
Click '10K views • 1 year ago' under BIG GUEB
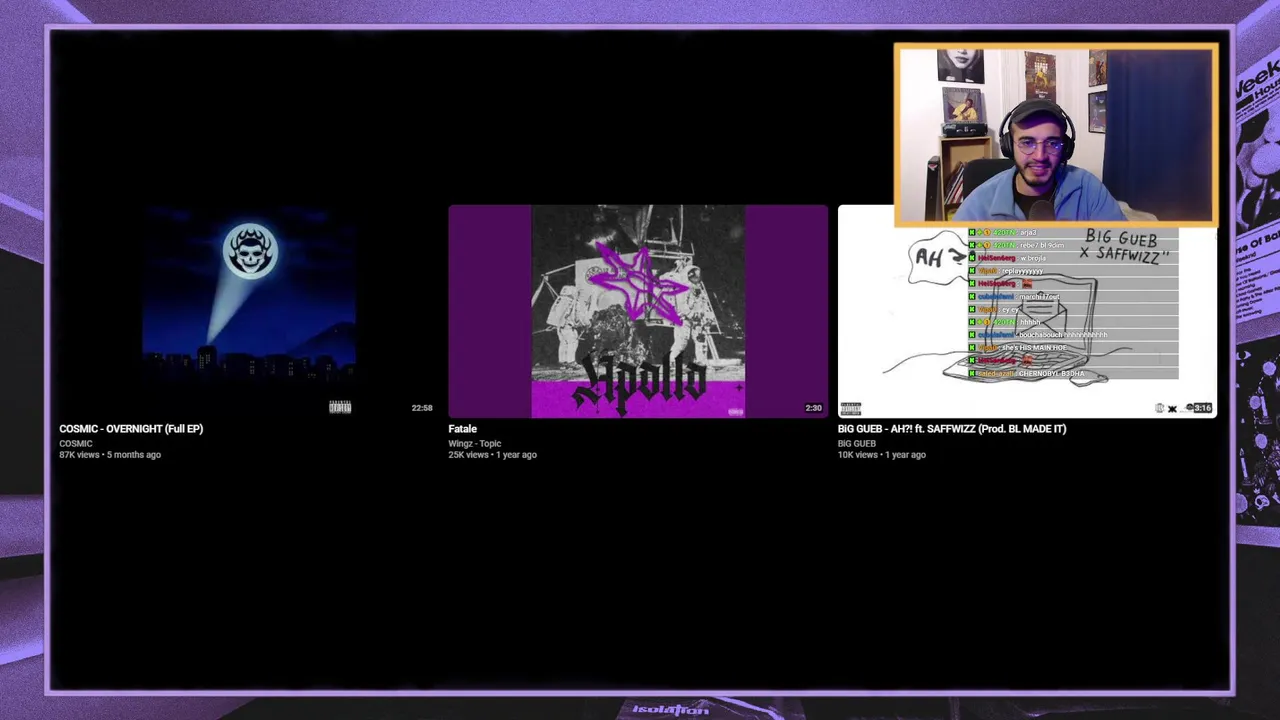[882, 455]
